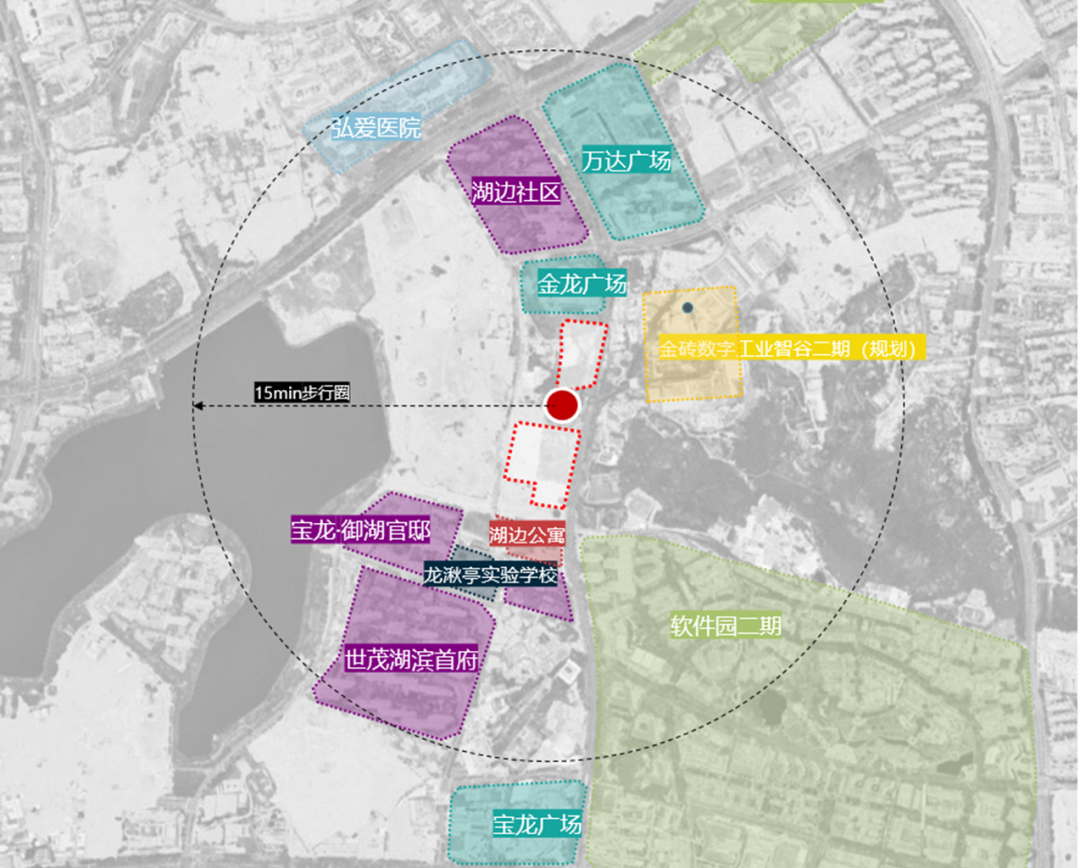The width and height of the screenshot is (1080, 868).
Task: Select the 龙湫亭实验学校 label
Action: click(x=489, y=575)
